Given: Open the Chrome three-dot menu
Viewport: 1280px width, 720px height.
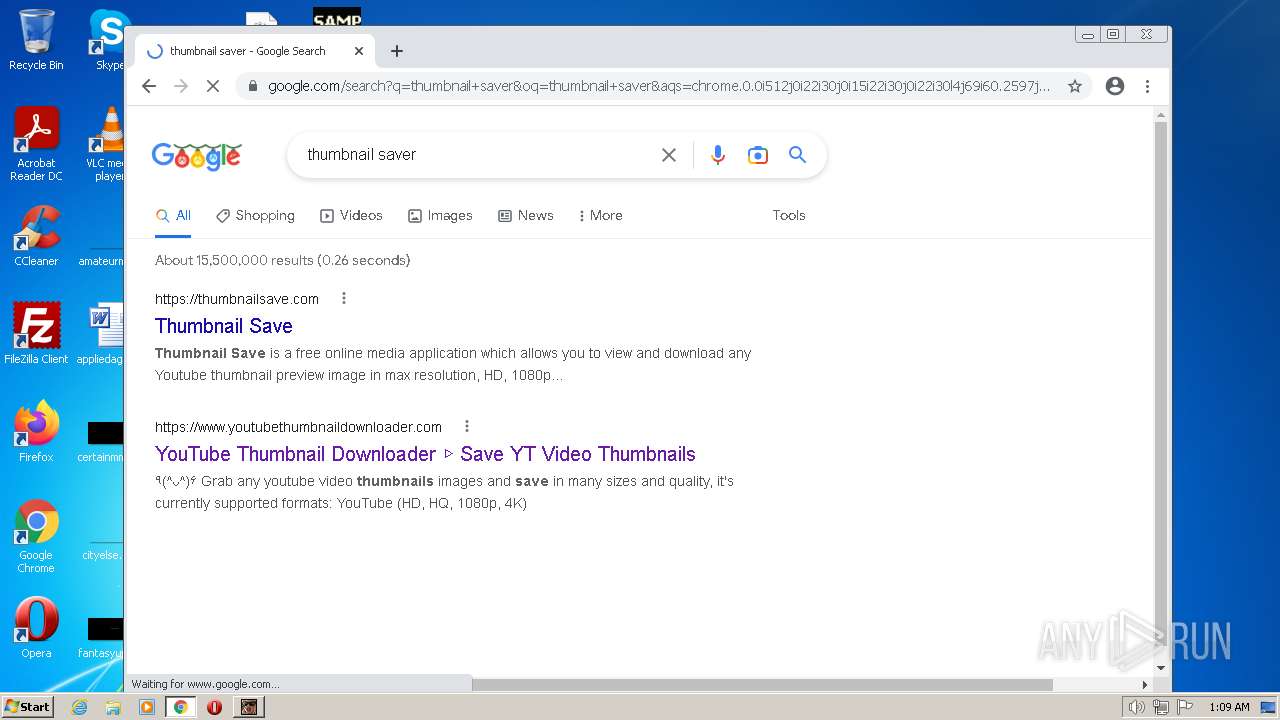Looking at the screenshot, I should click(1147, 86).
